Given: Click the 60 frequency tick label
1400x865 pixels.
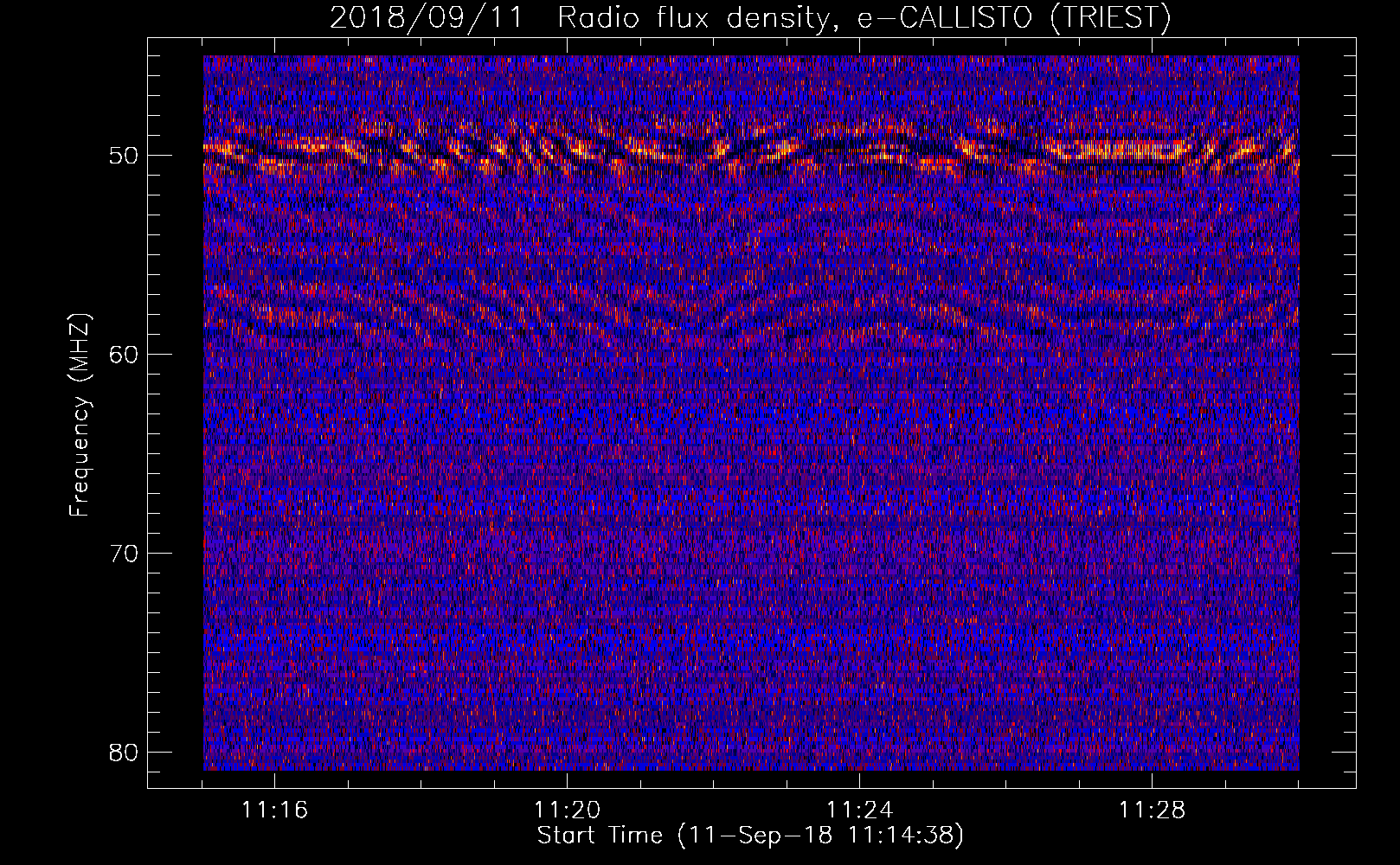Looking at the screenshot, I should pyautogui.click(x=124, y=354).
